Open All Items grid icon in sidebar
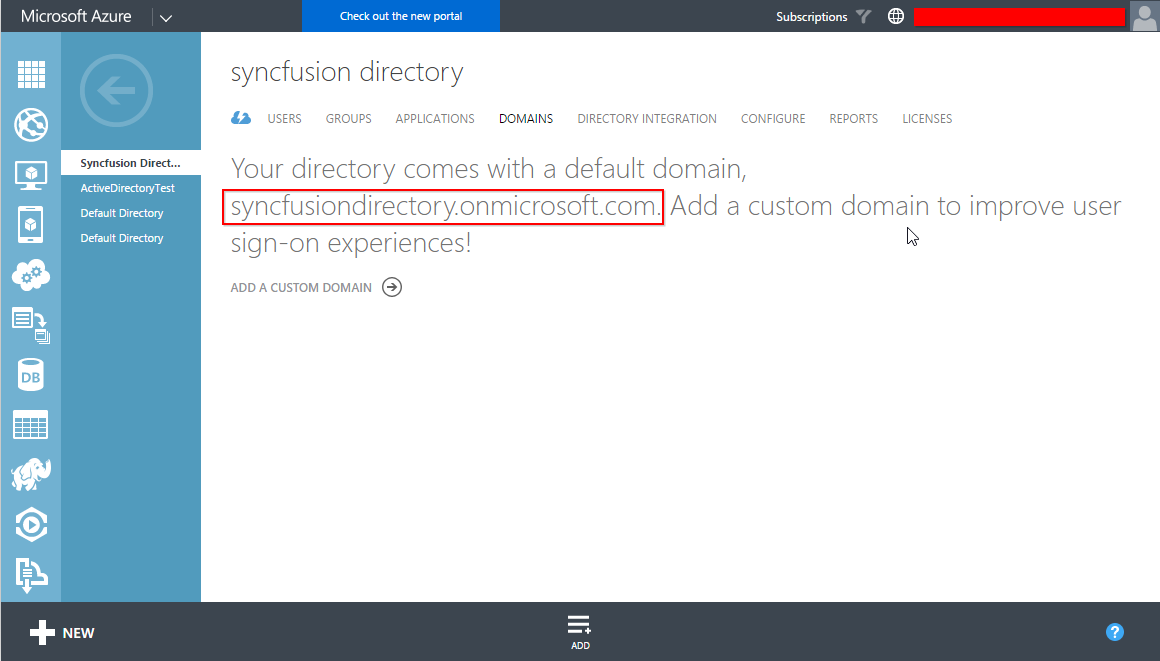Viewport: 1160px width, 661px height. pos(31,74)
